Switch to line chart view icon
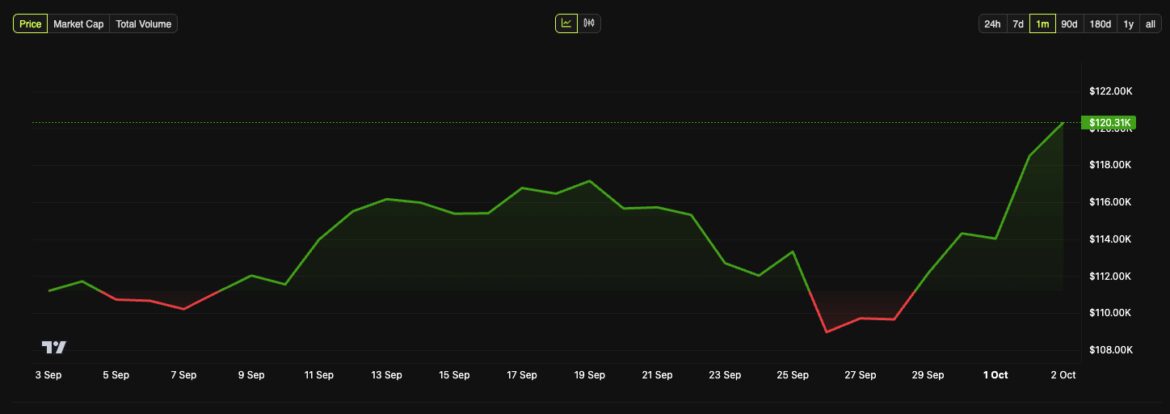 [x=567, y=23]
